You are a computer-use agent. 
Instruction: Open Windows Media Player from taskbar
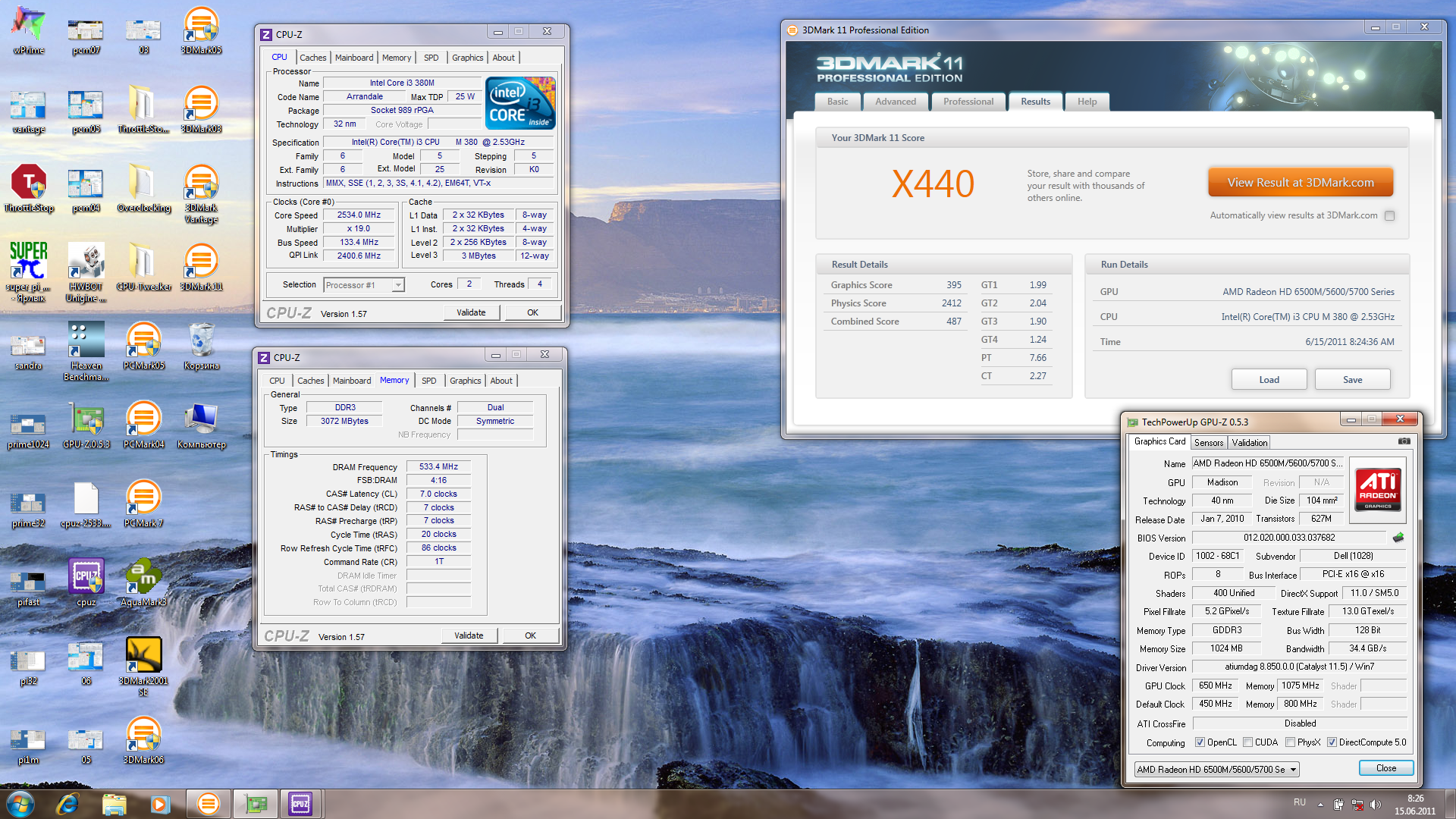pos(160,804)
